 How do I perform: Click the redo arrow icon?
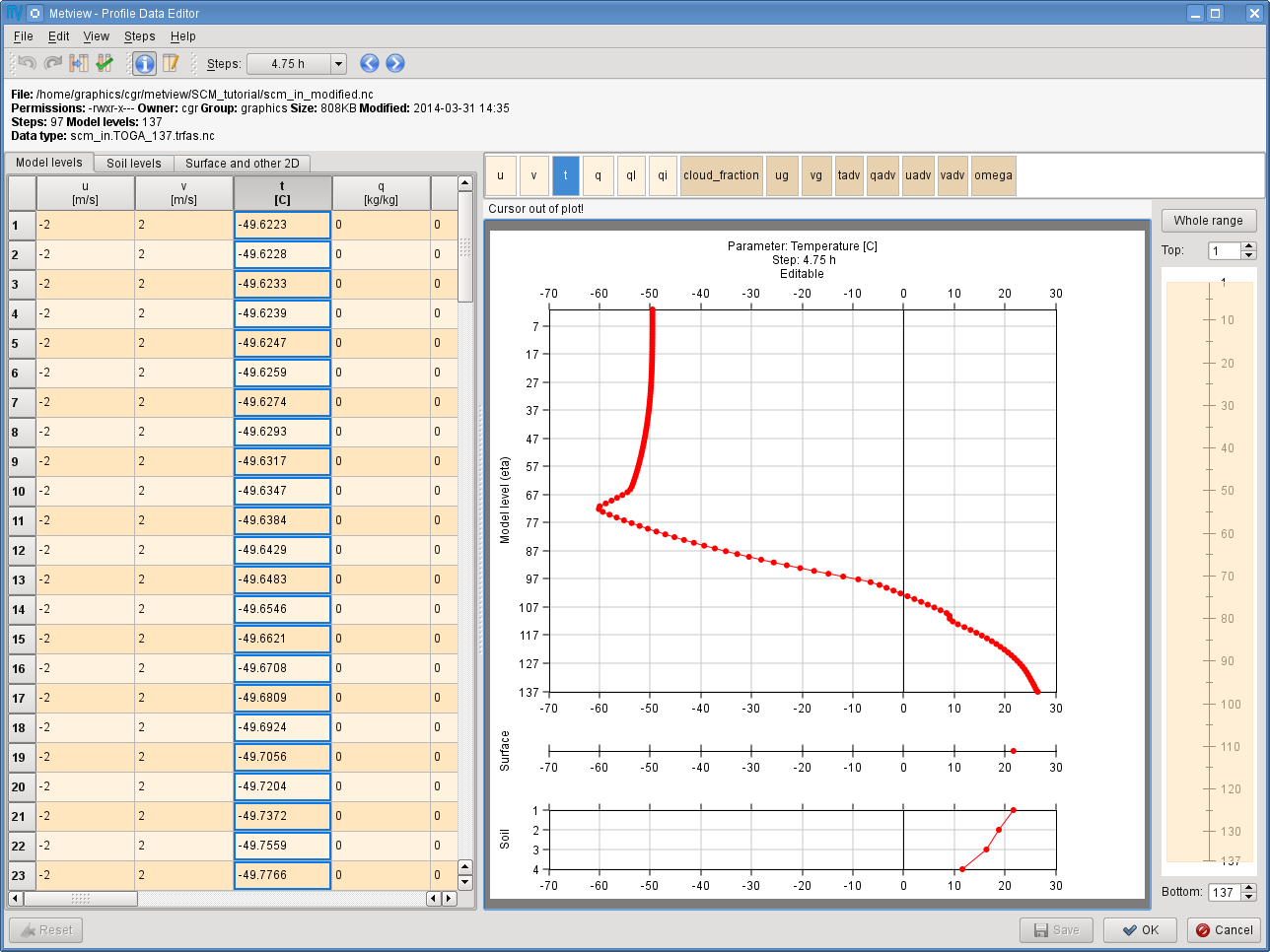pos(53,63)
